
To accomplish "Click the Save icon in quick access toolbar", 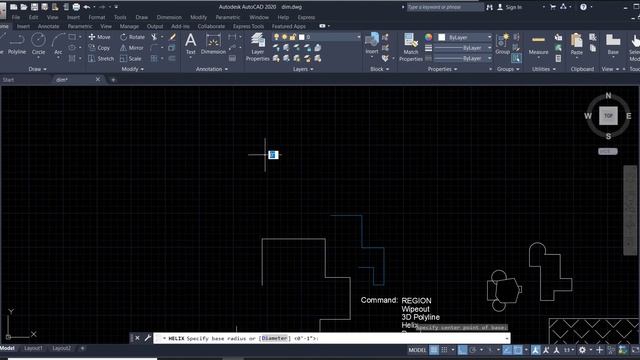I will [34, 7].
